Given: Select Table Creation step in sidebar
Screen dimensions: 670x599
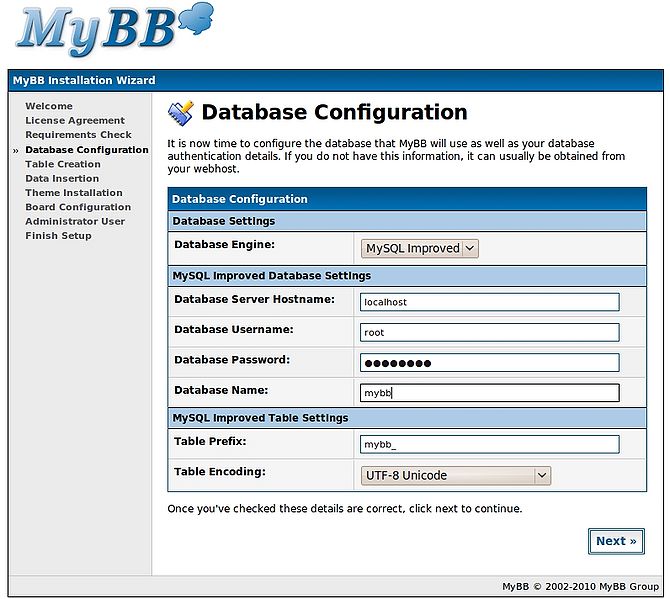Looking at the screenshot, I should click(x=63, y=164).
